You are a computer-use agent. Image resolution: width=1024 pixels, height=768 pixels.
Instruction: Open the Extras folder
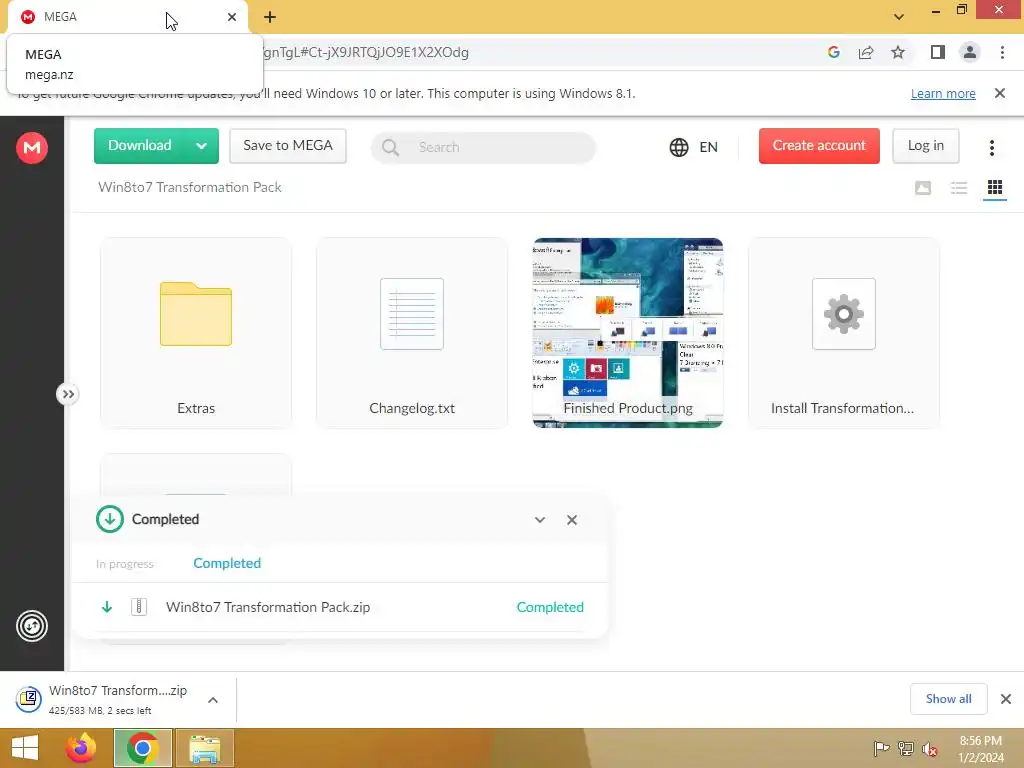196,333
